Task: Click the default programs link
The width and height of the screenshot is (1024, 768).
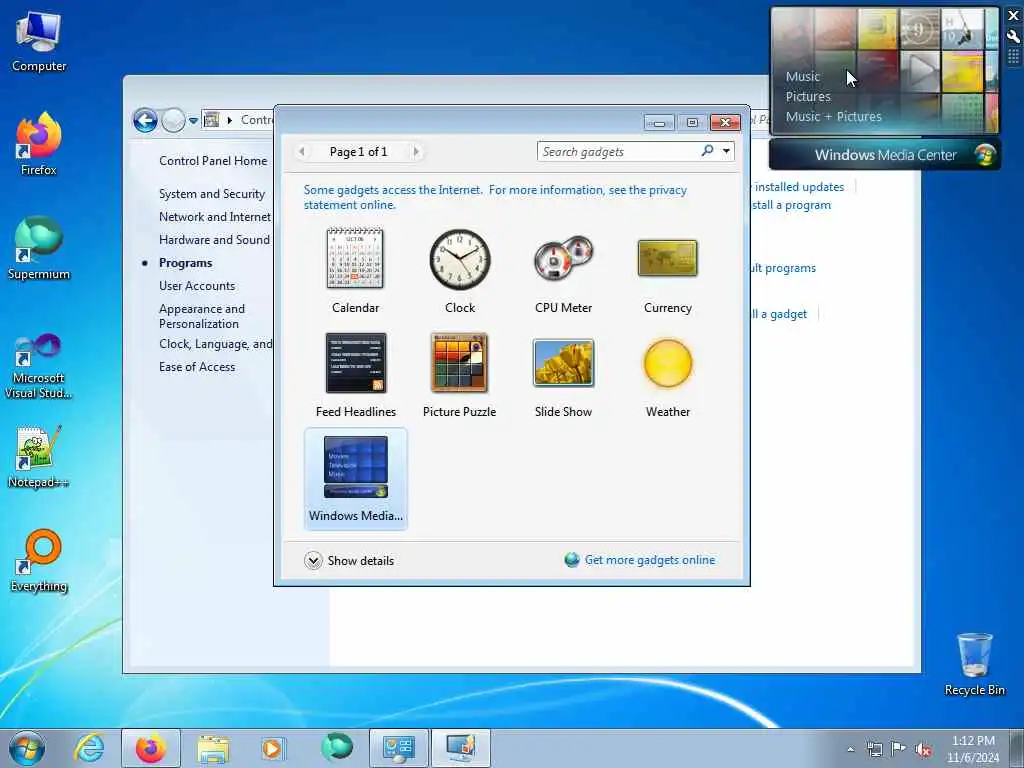Action: click(783, 268)
